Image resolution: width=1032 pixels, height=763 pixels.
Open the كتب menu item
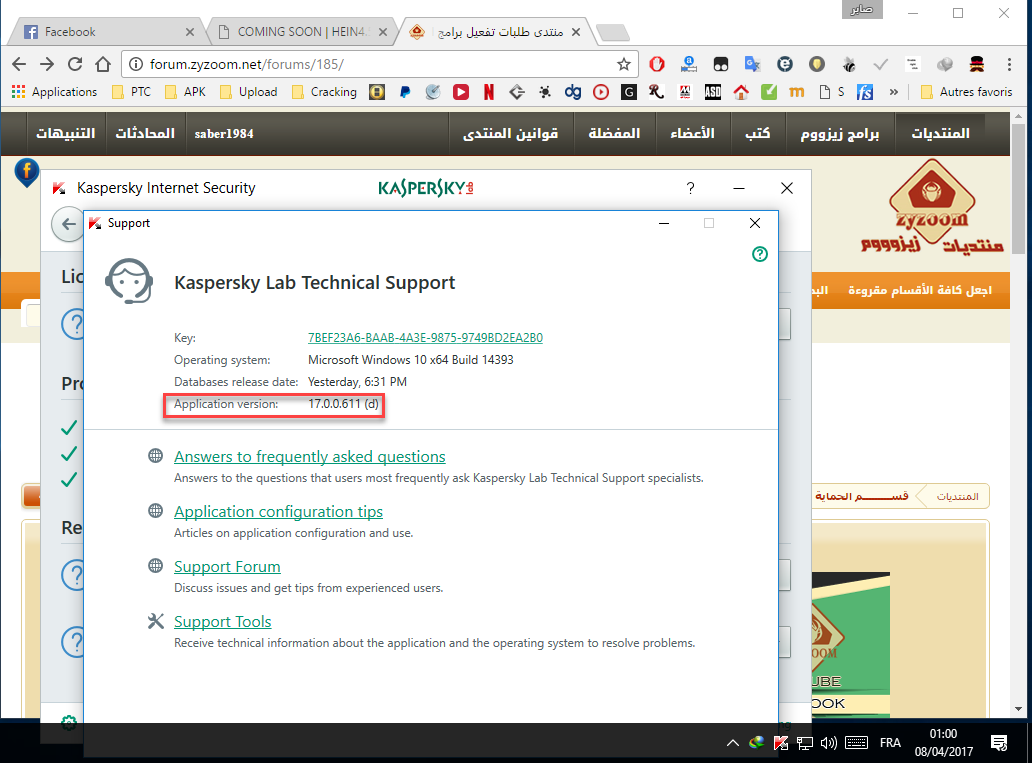click(757, 134)
